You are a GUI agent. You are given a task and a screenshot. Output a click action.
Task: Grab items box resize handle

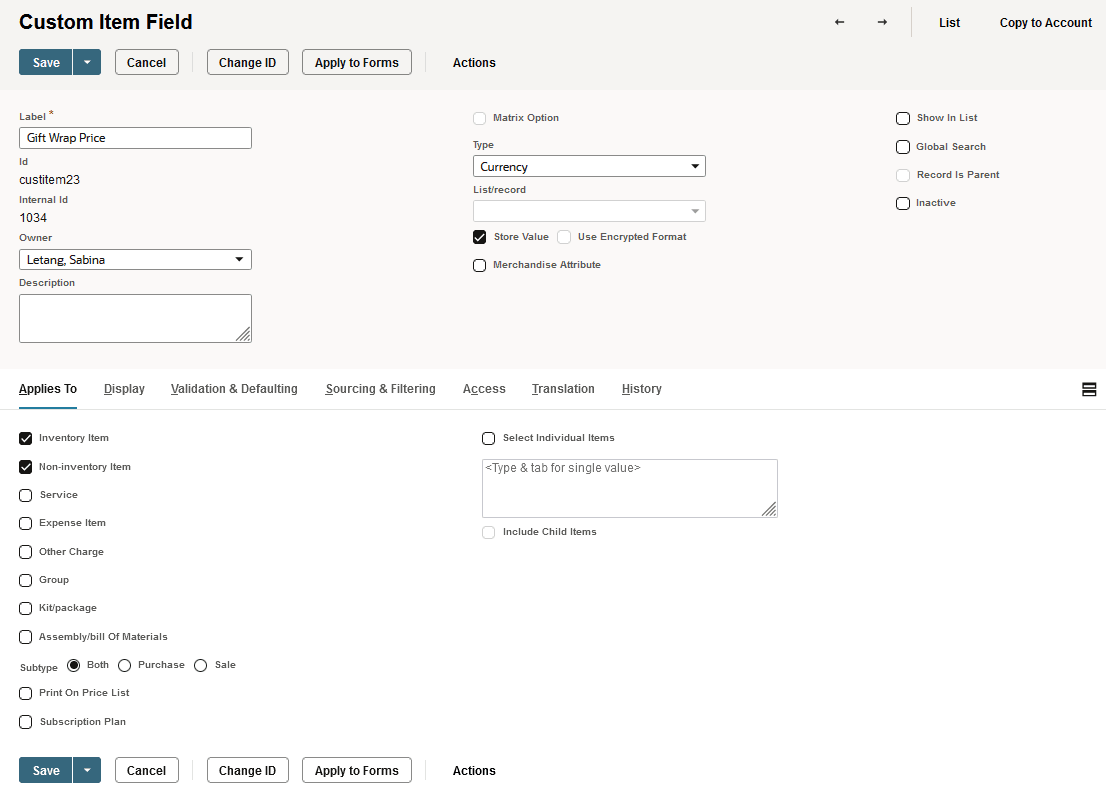pyautogui.click(x=769, y=509)
